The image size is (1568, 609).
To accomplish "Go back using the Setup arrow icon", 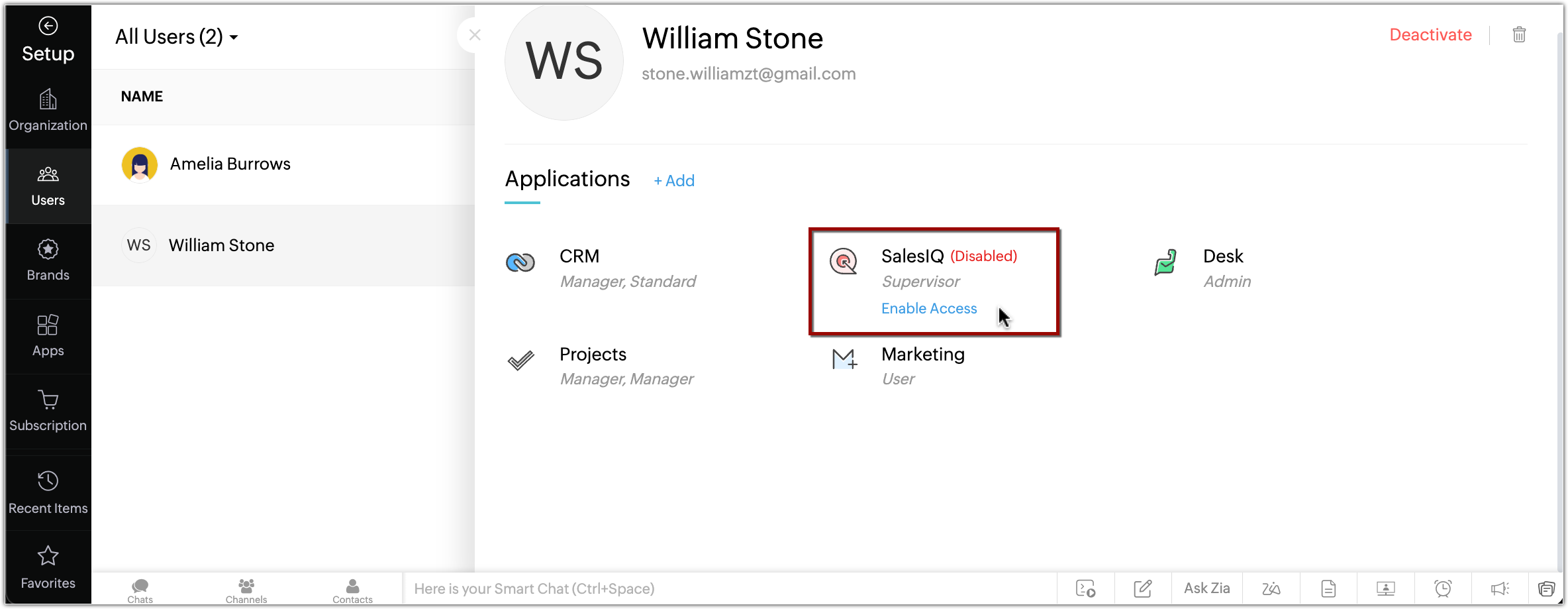I will tap(48, 26).
